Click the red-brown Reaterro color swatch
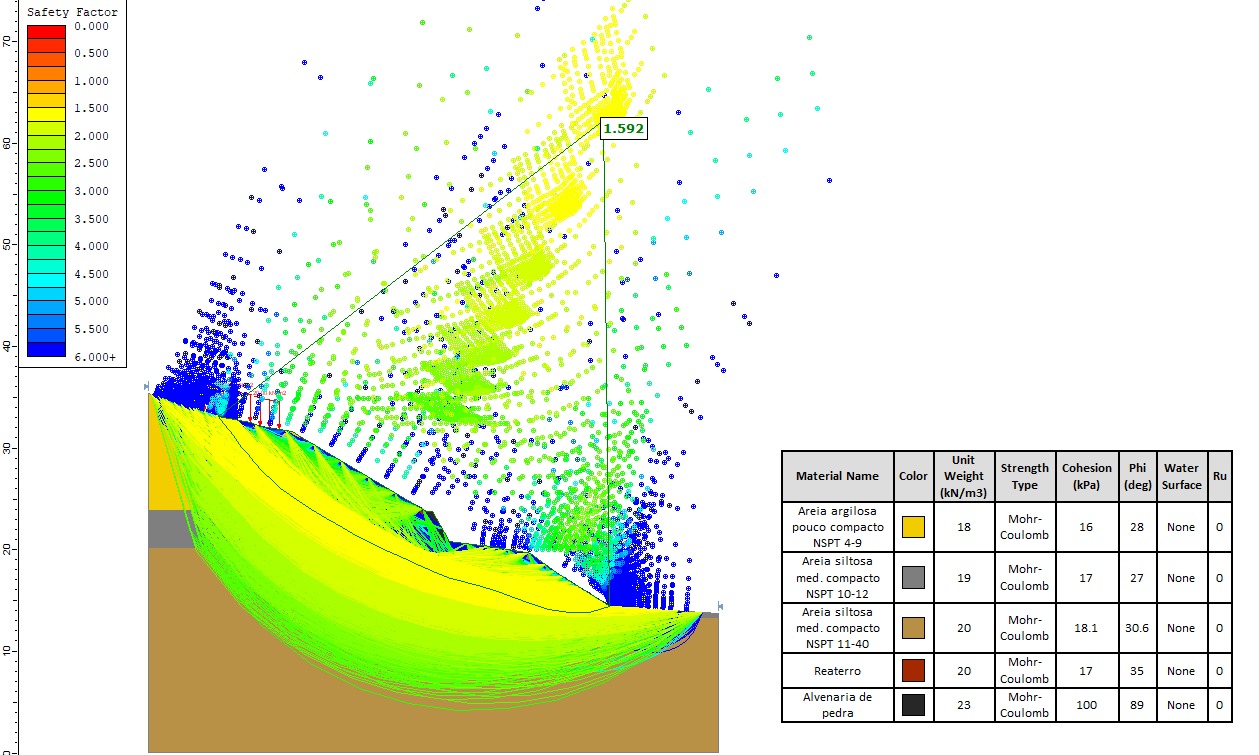The image size is (1259, 755). click(912, 670)
